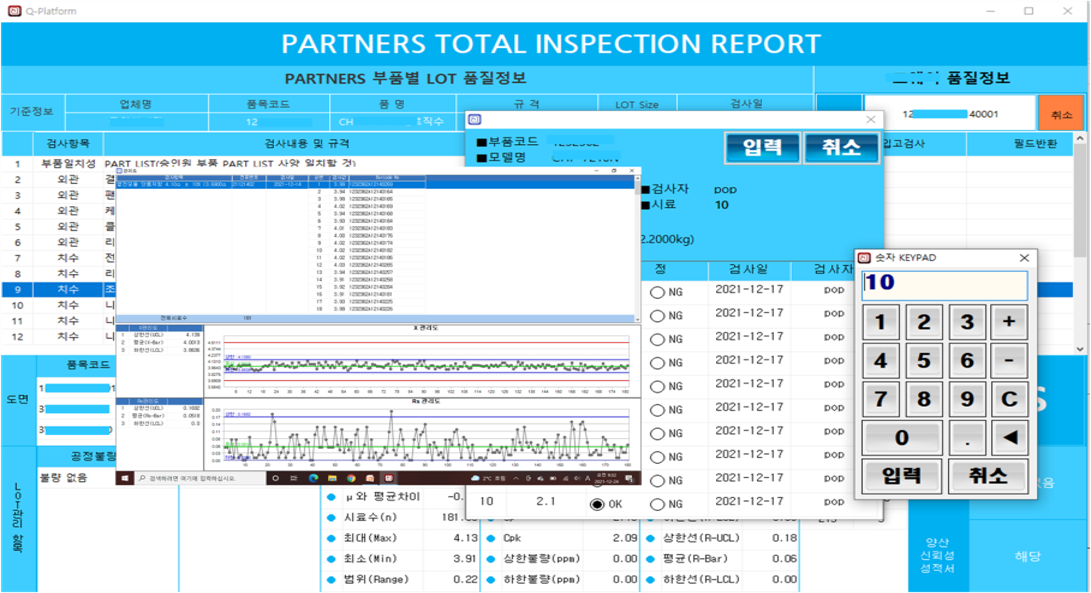Select row 12 치수 in inspection list
This screenshot has height=593, width=1091.
tap(59, 336)
